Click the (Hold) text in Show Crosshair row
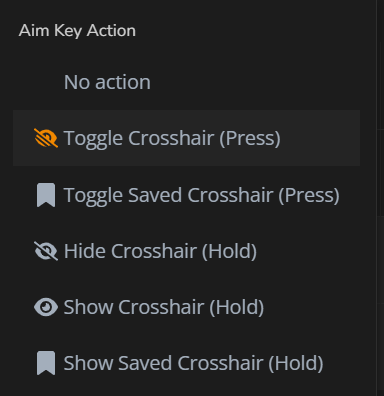Screen dimensions: 384x396 point(237,307)
